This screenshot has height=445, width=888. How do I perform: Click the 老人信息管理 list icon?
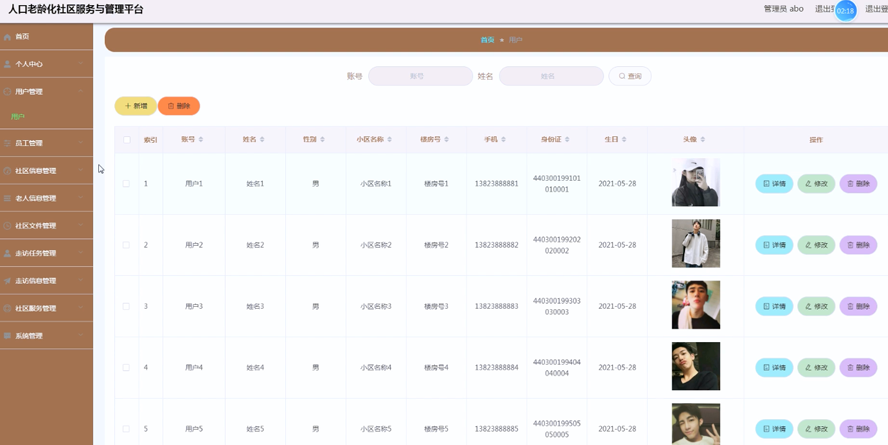coord(7,199)
